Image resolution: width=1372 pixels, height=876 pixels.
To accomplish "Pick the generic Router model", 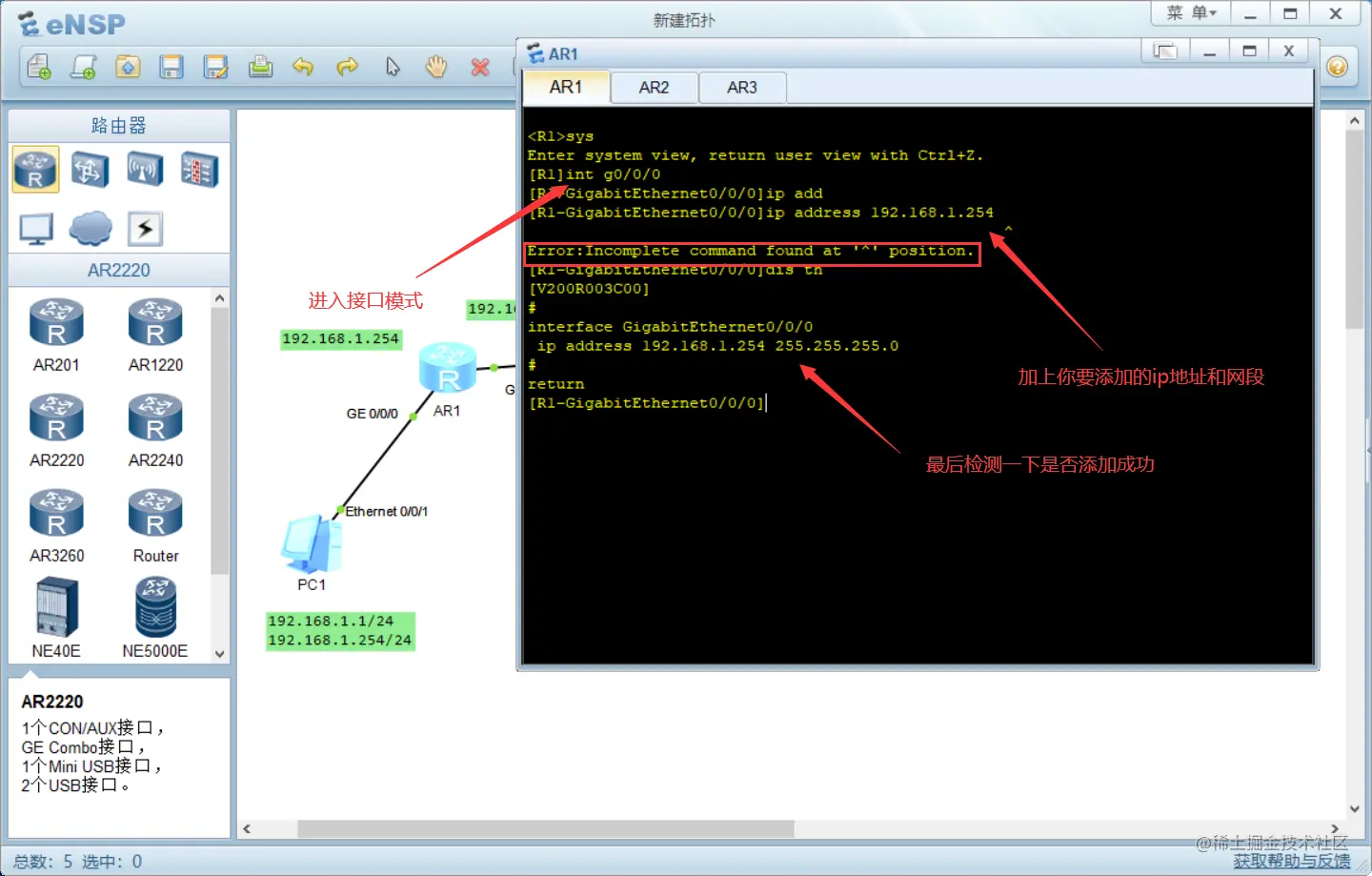I will 155,526.
